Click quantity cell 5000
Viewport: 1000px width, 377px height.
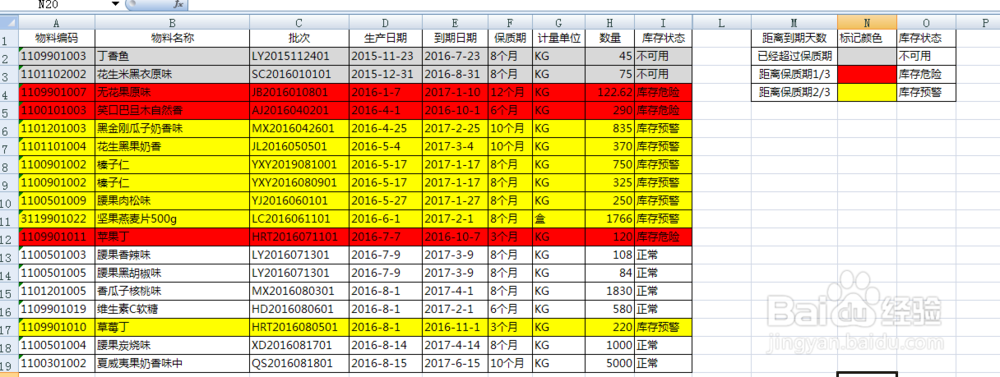coord(610,364)
